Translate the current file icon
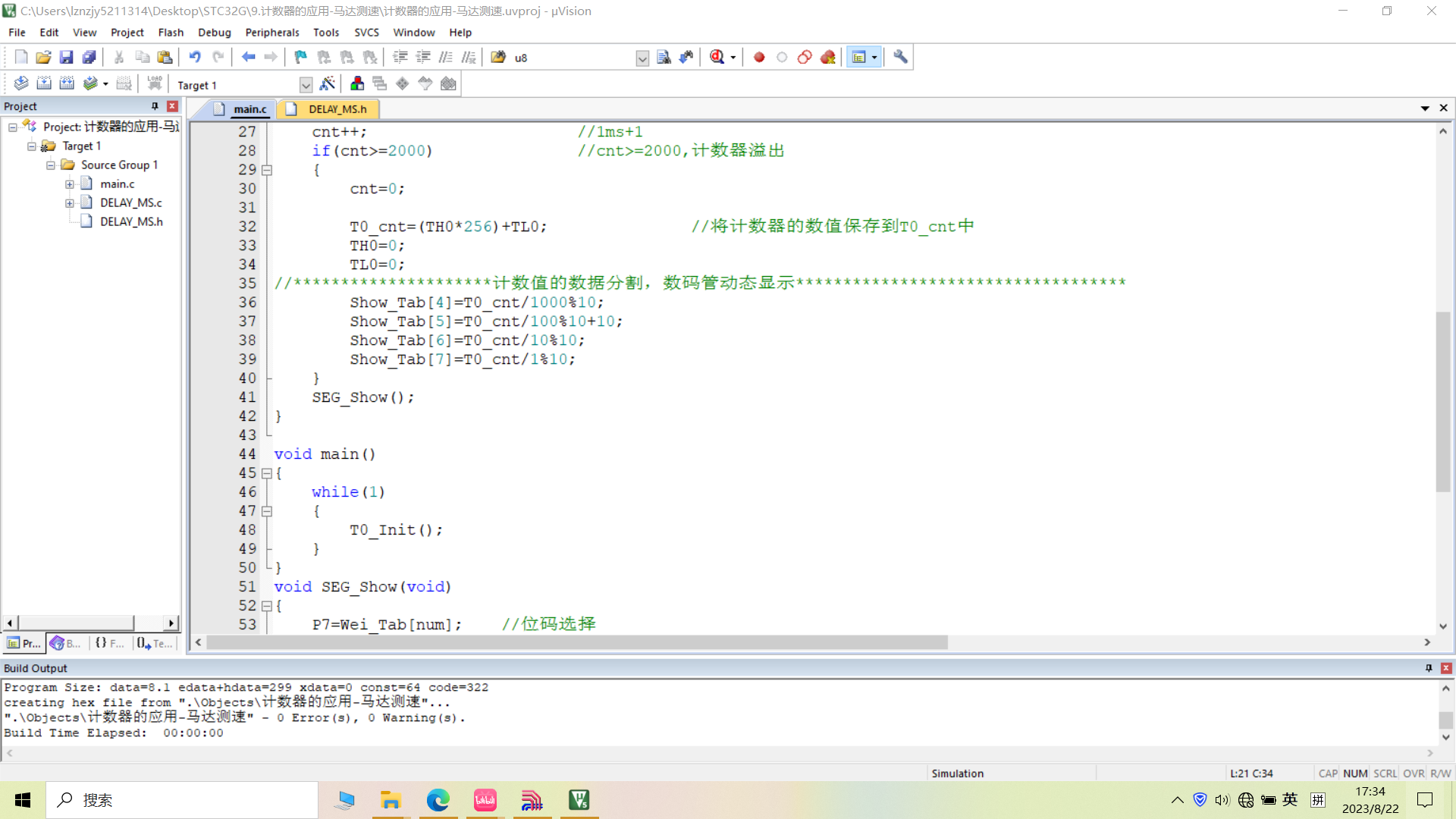Screen dimensions: 1456x819 21,83
